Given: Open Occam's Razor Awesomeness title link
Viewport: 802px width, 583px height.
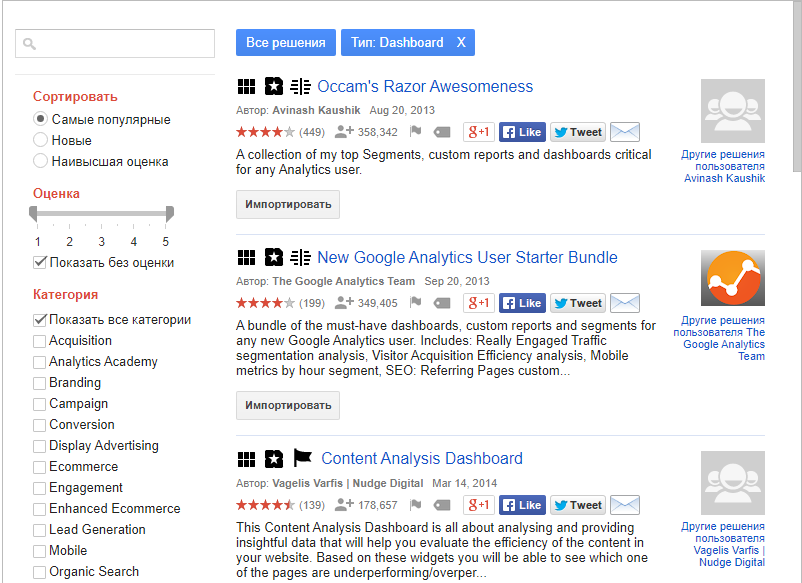Looking at the screenshot, I should [x=425, y=86].
